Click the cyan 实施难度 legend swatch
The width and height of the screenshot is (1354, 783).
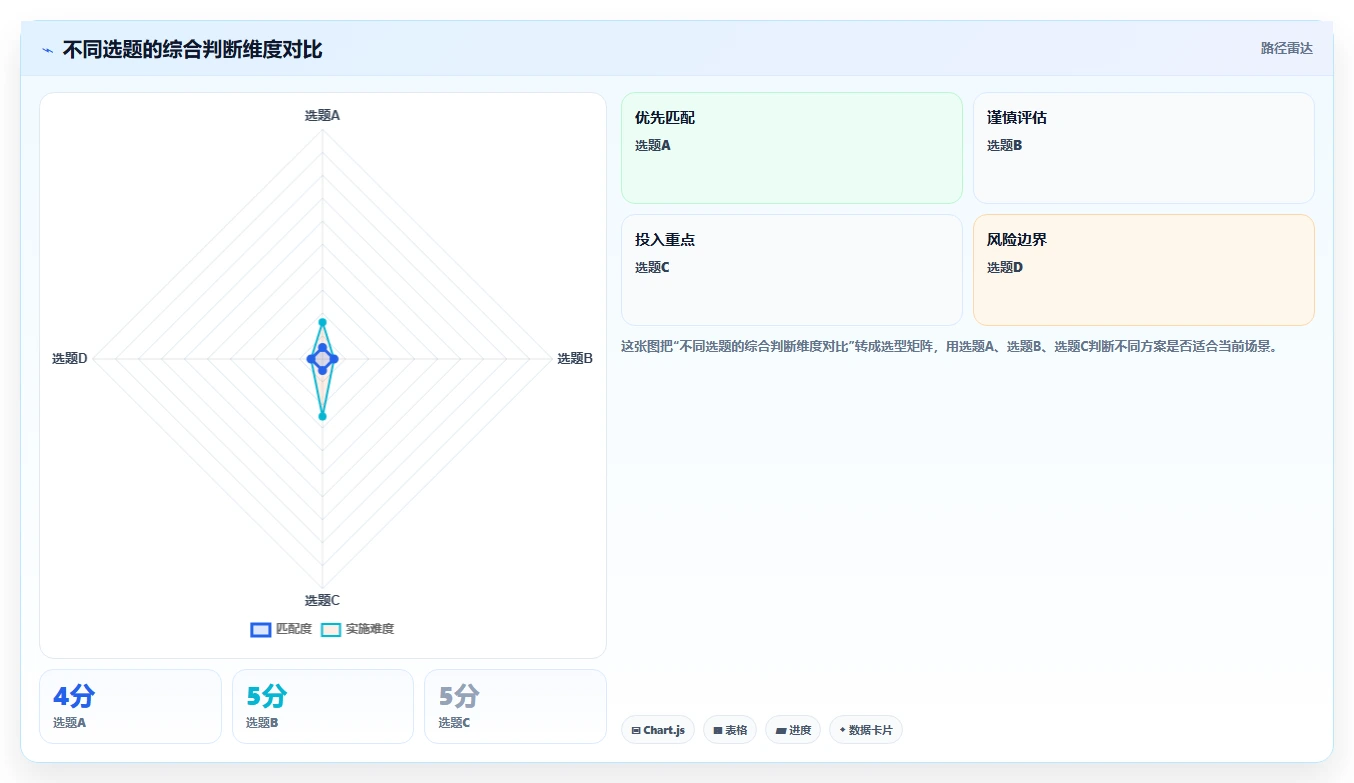pyautogui.click(x=331, y=629)
